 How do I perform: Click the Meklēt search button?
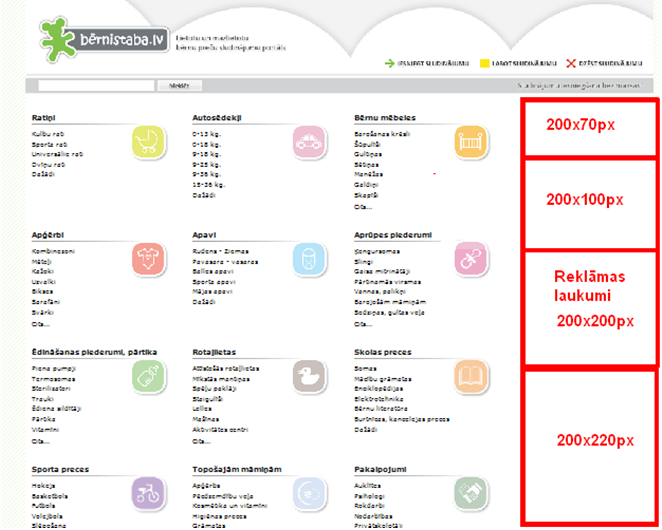click(179, 86)
